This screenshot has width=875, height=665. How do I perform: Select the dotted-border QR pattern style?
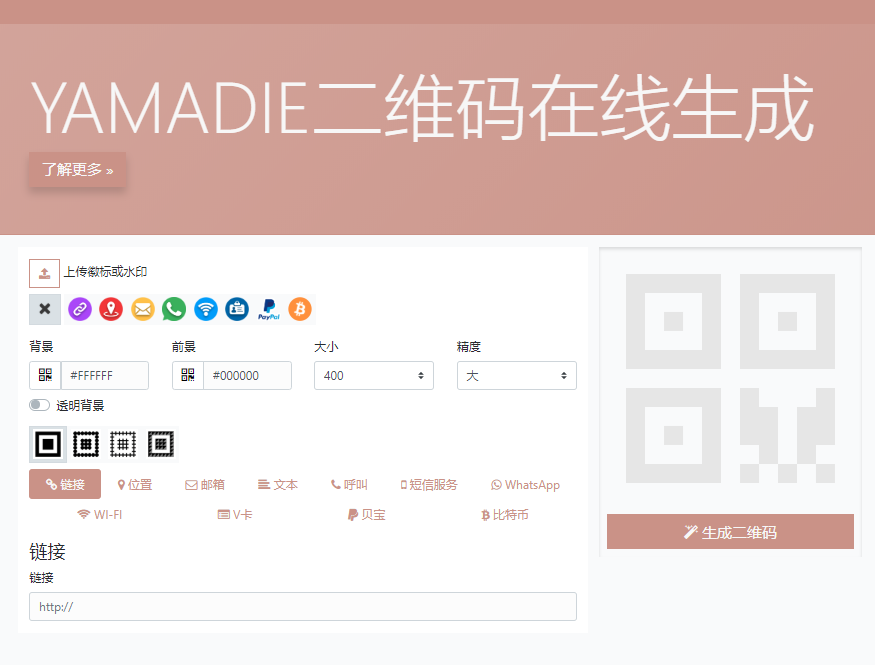(86, 445)
